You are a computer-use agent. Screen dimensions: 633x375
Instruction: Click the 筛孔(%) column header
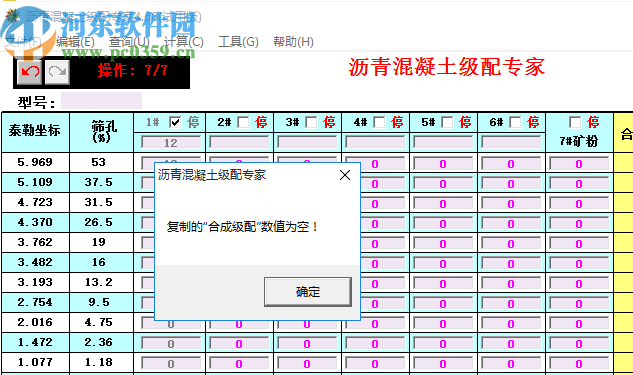point(101,132)
